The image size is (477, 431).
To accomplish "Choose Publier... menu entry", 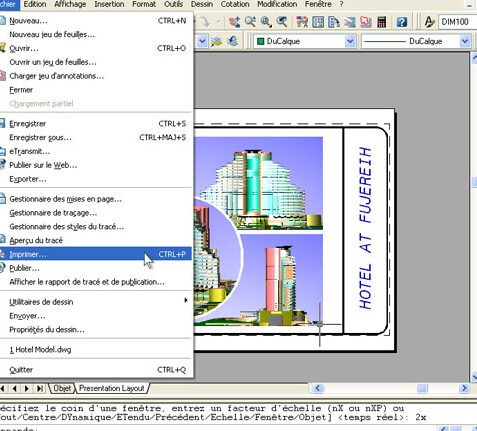I will 96,268.
